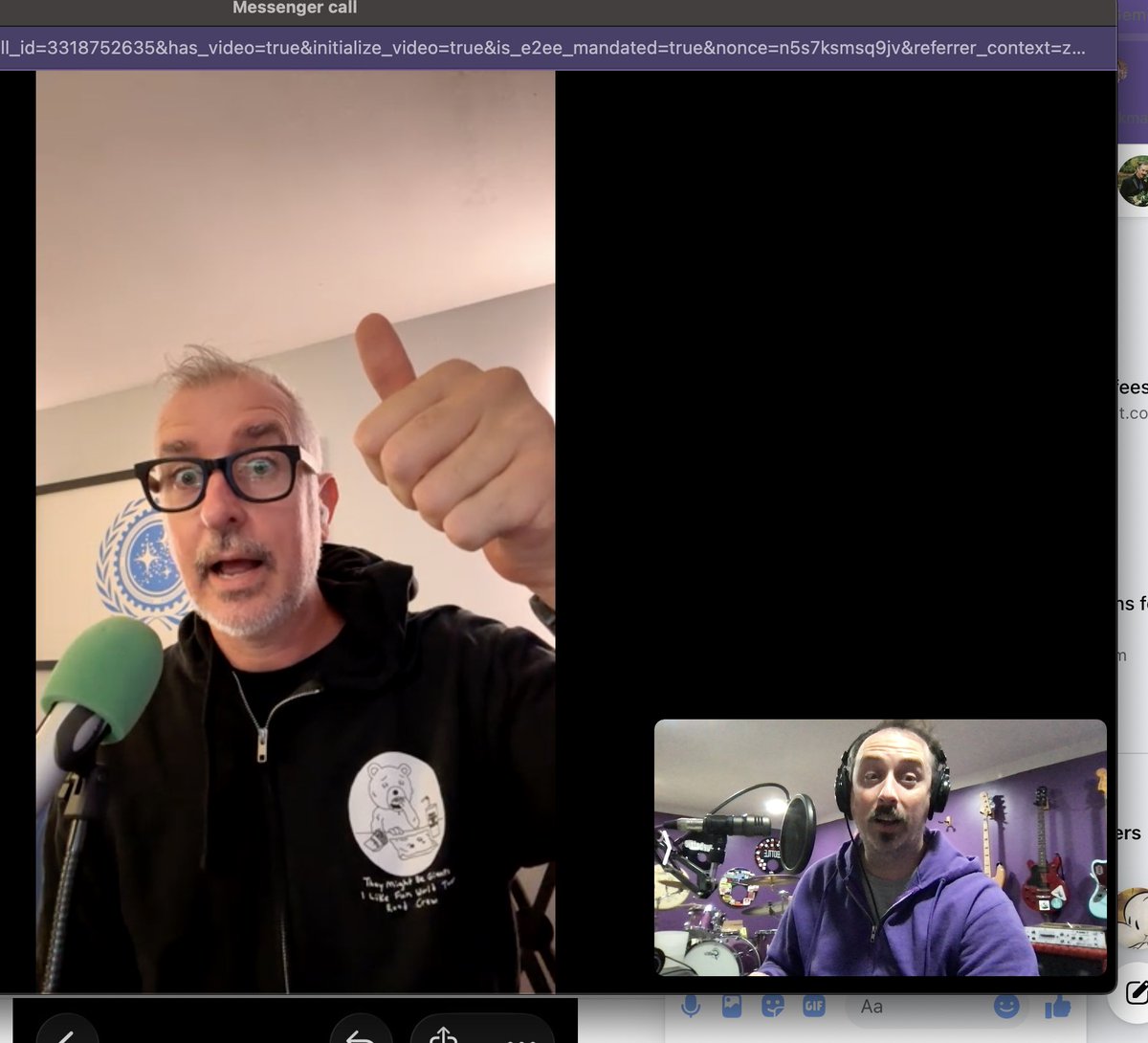Image resolution: width=1148 pixels, height=1043 pixels.
Task: Send a thumbs-up like
Action: [1057, 1006]
